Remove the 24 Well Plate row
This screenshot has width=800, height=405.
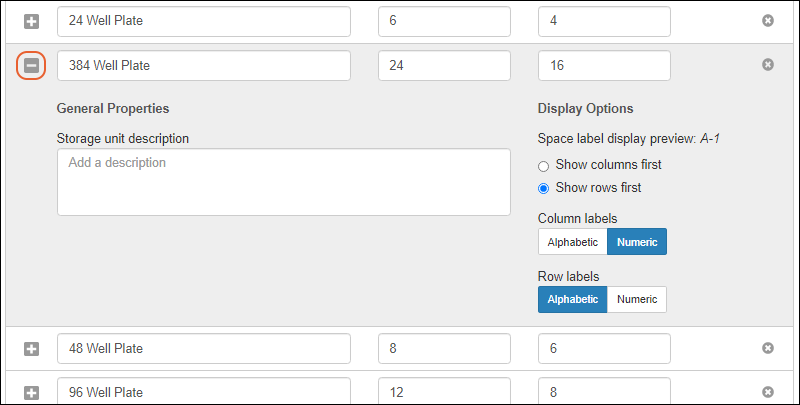(768, 21)
